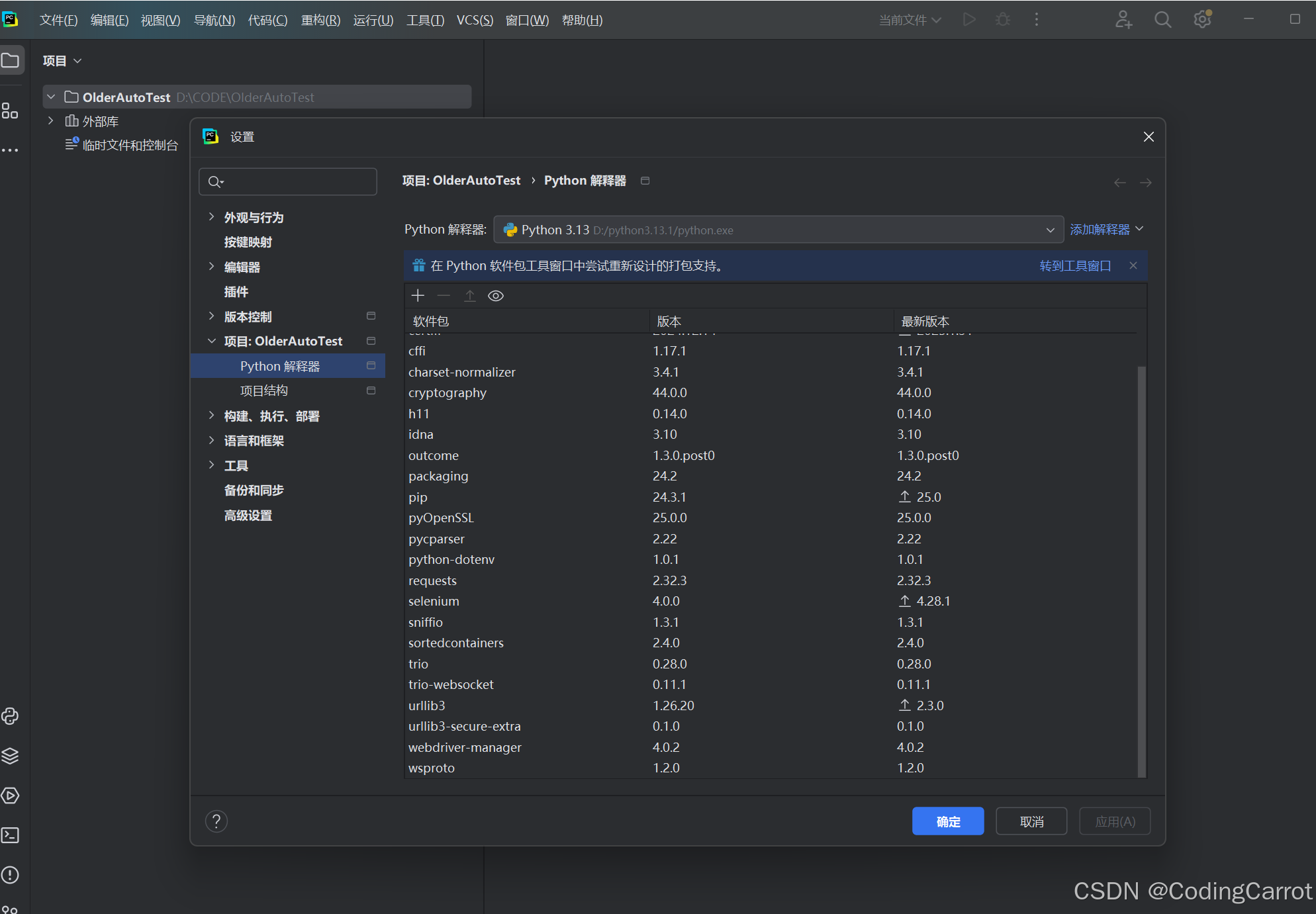
Task: Open the Add Interpreter dropdown link
Action: tap(1107, 230)
